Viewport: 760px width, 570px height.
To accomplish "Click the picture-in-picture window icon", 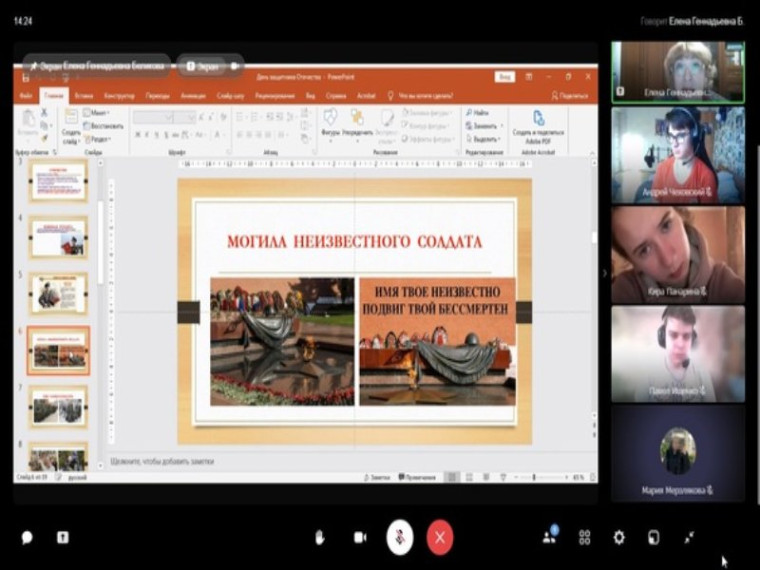I will click(653, 537).
